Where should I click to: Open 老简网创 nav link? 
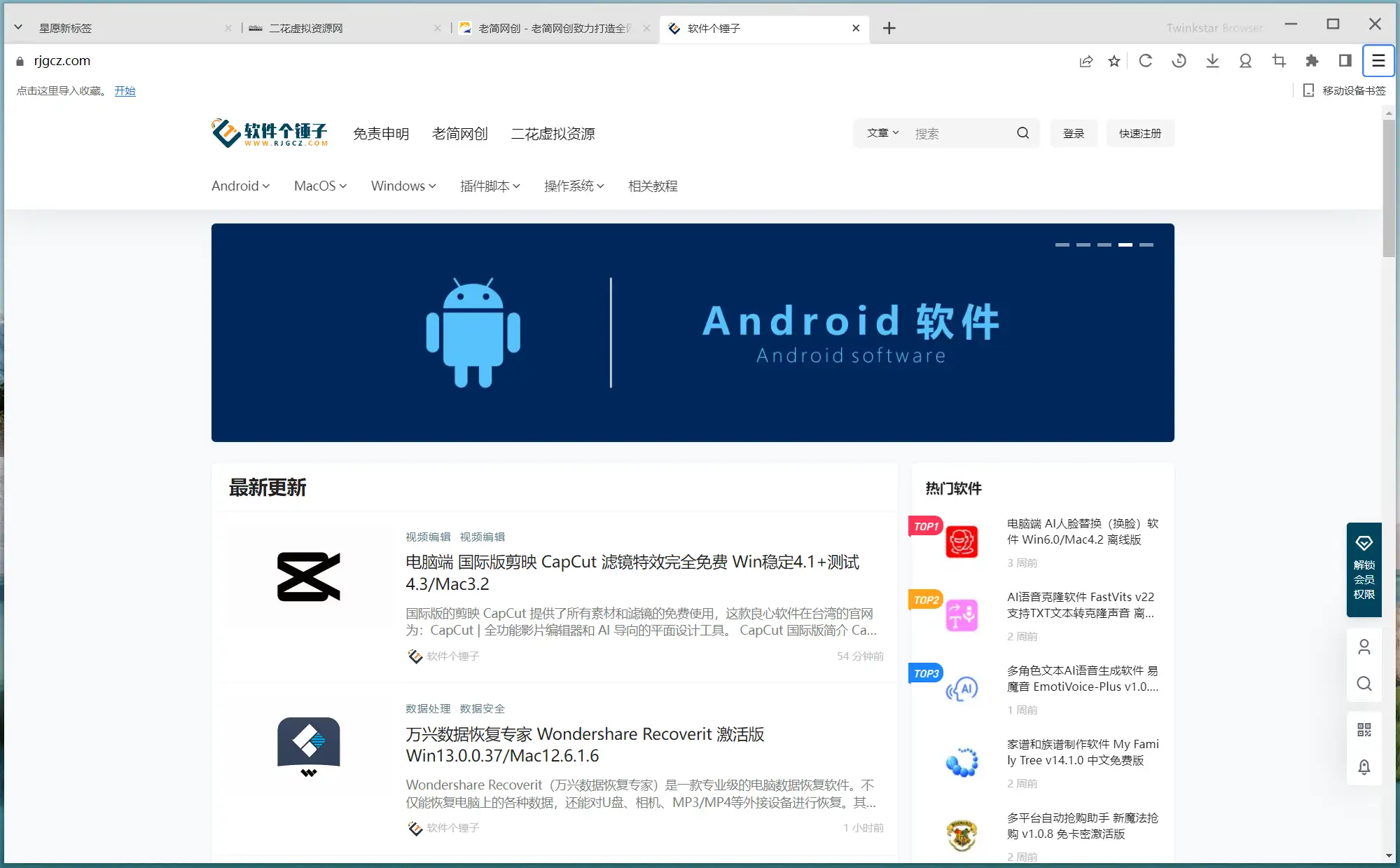(x=459, y=133)
